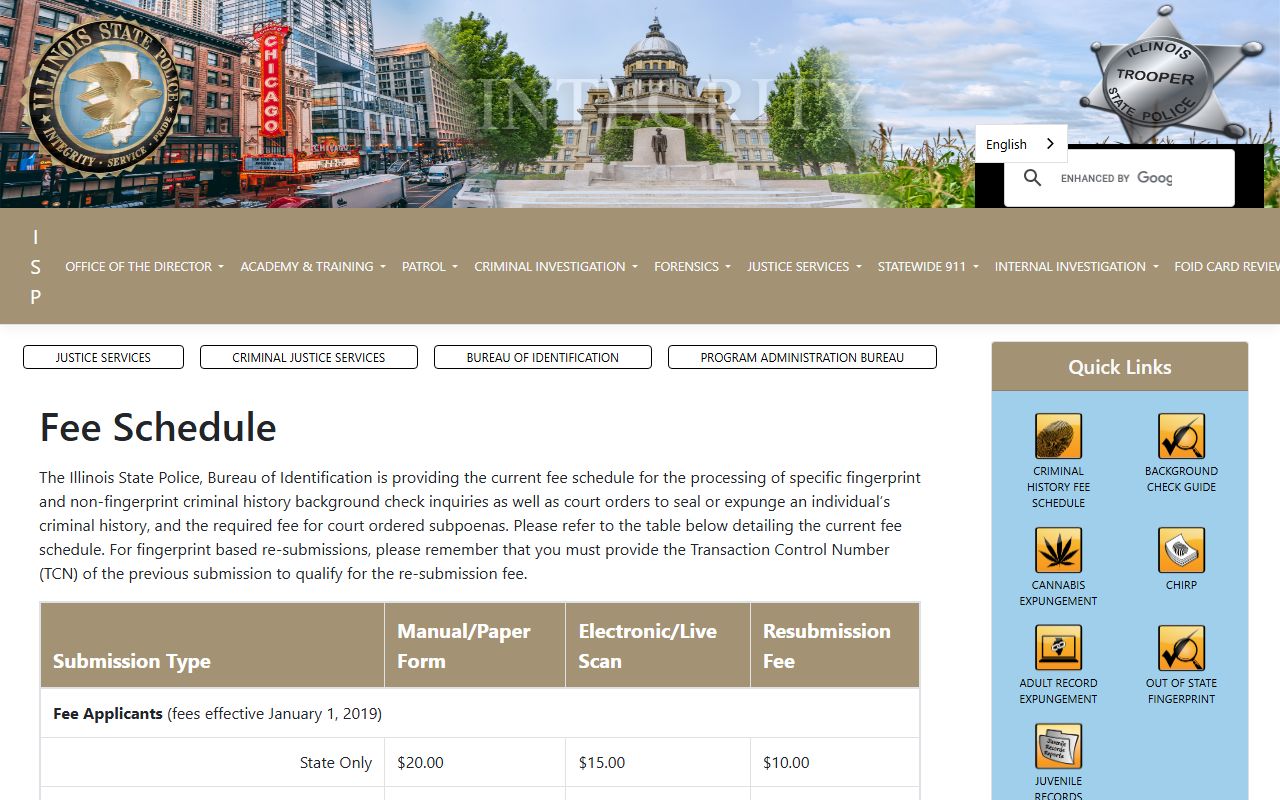
Task: Click the Criminal Justice Services breadcrumb button
Action: coord(309,357)
